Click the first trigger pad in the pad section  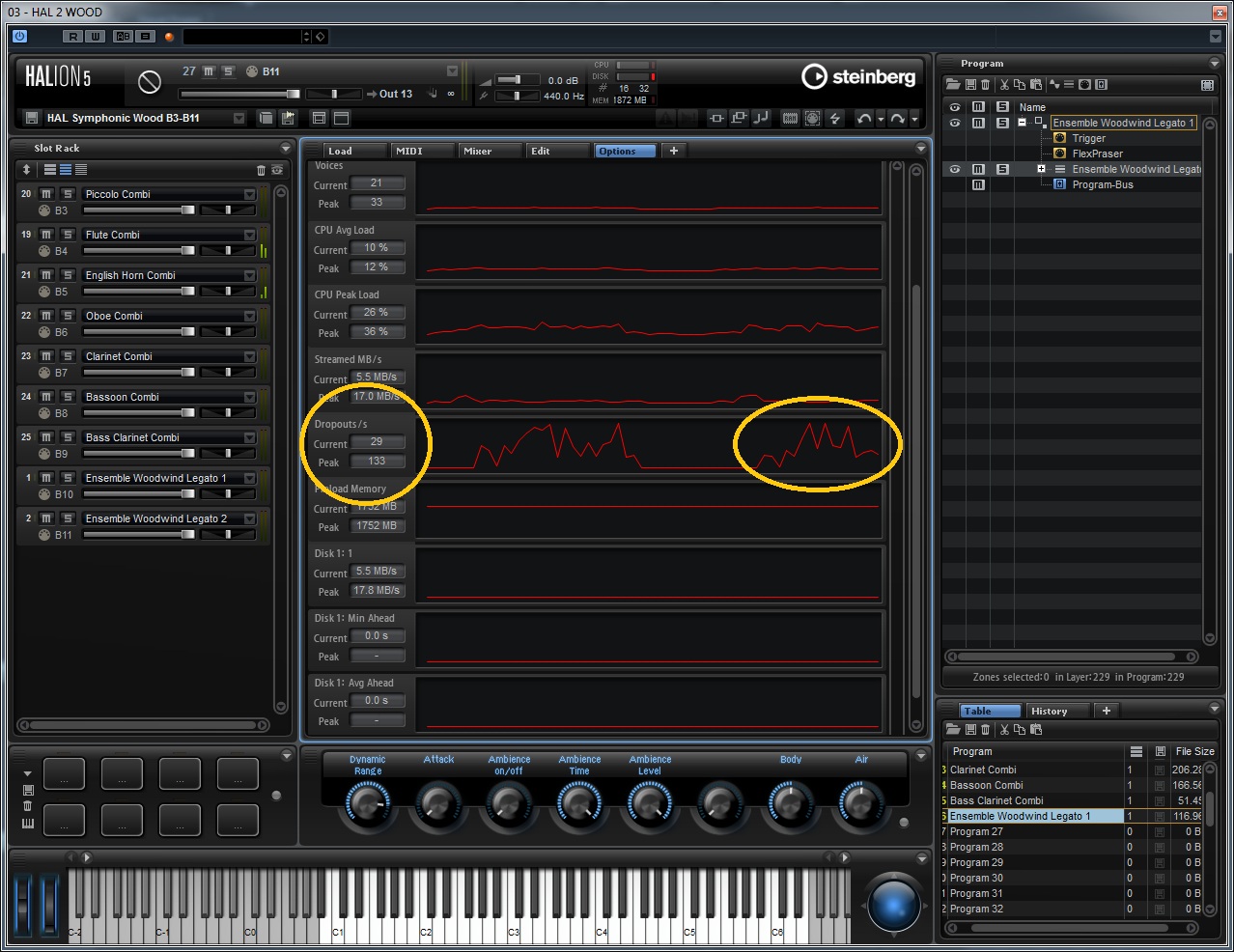click(x=64, y=774)
